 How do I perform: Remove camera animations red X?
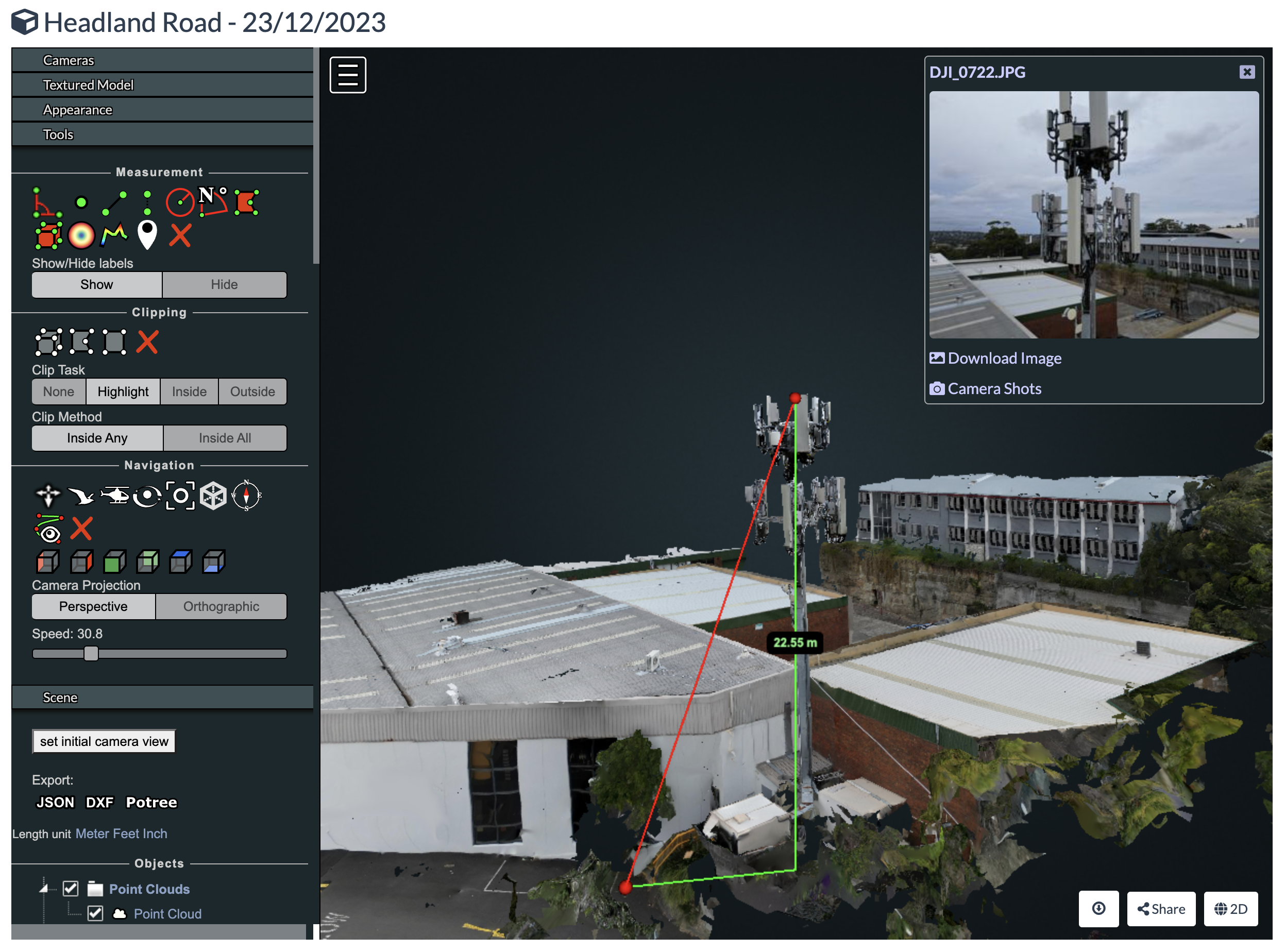click(x=81, y=529)
